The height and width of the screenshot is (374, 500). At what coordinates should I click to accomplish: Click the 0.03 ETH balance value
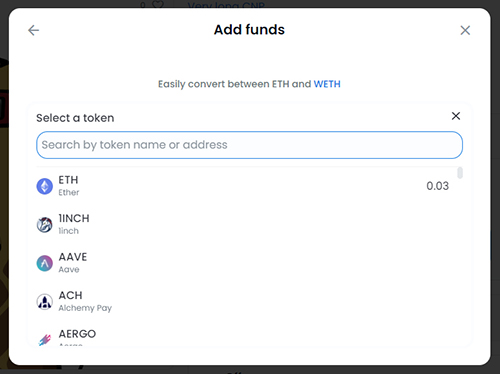click(x=437, y=186)
